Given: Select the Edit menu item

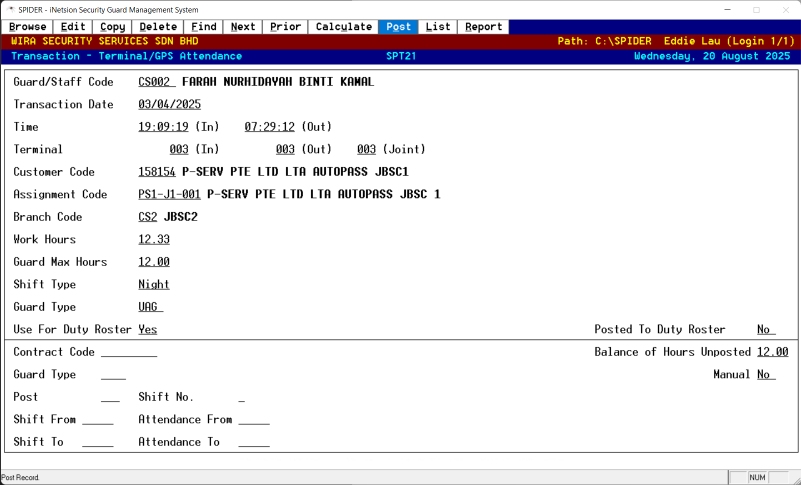Looking at the screenshot, I should pos(73,27).
